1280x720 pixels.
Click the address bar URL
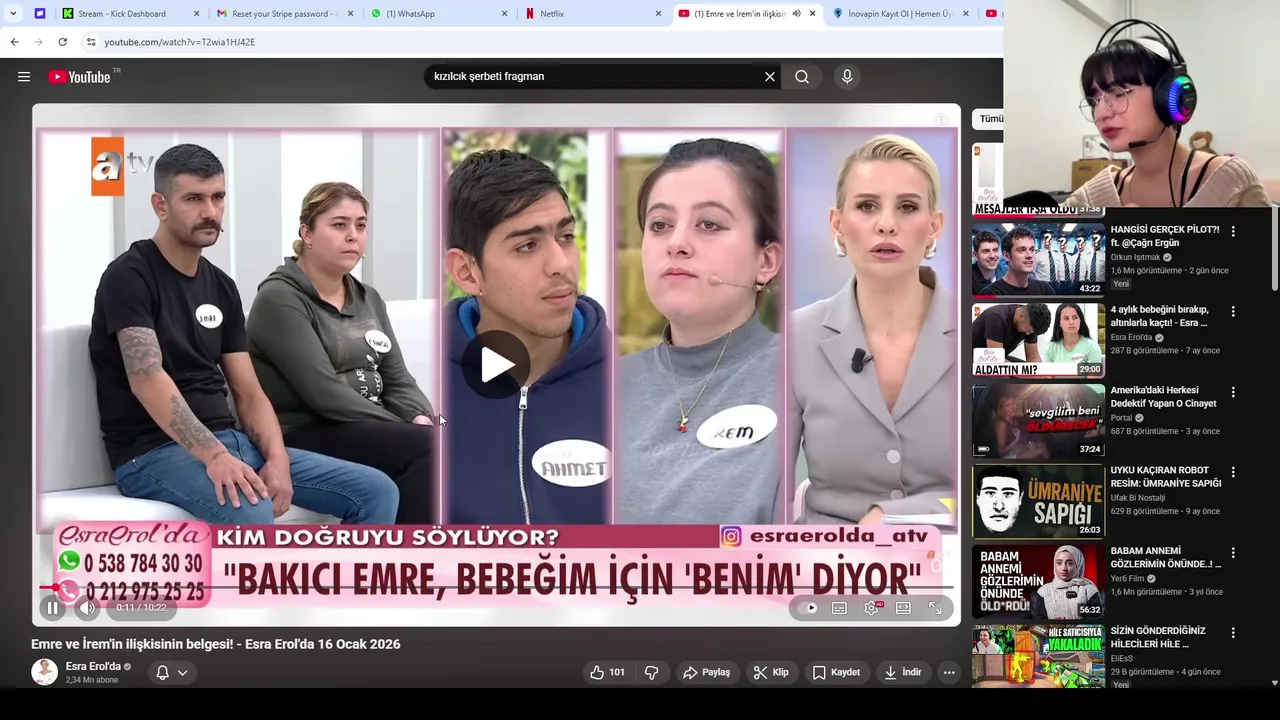coord(180,42)
